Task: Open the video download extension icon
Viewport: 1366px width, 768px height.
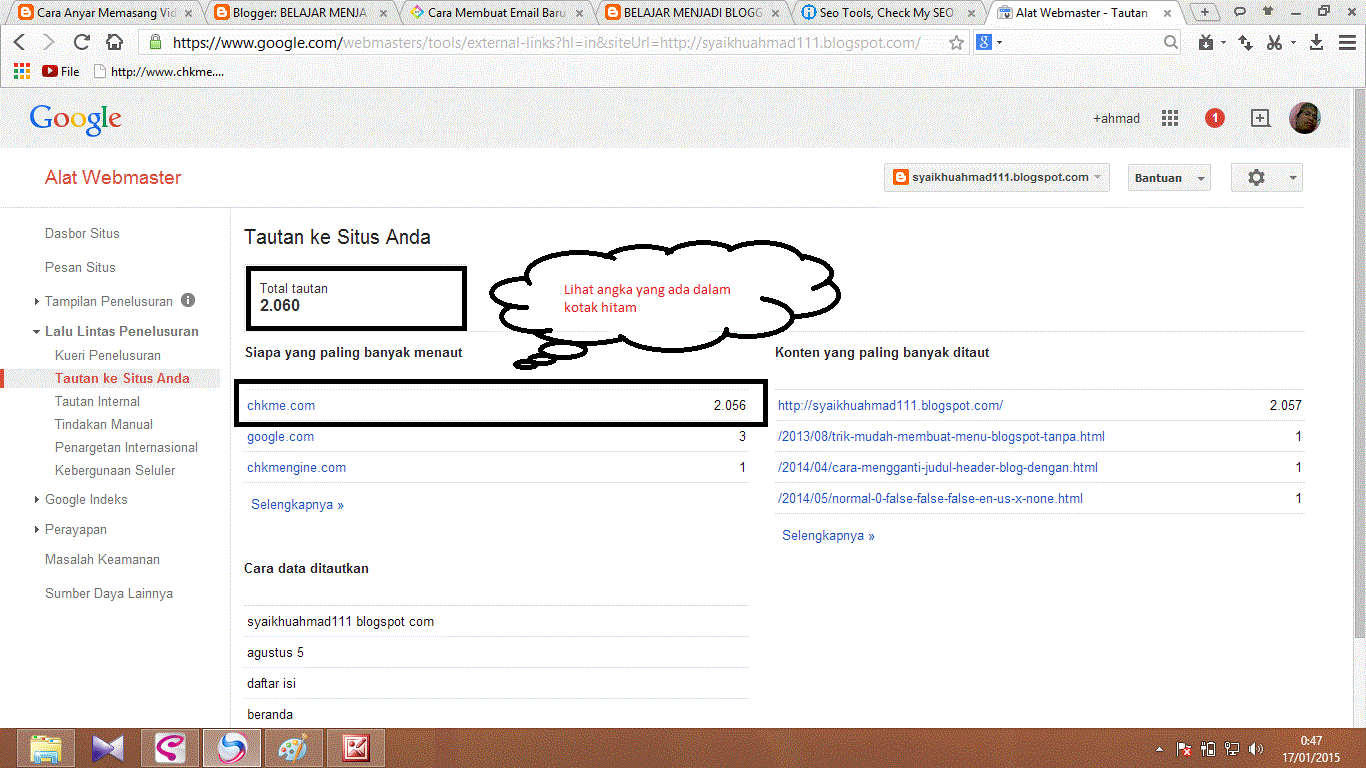Action: point(1206,43)
